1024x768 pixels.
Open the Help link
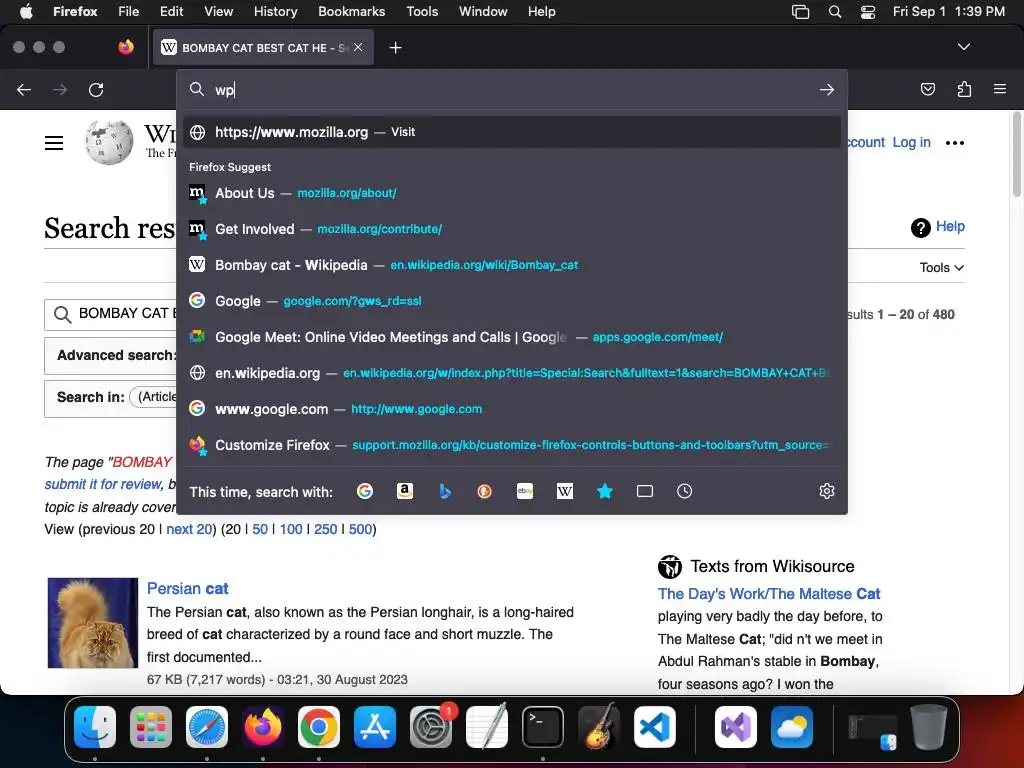point(950,227)
